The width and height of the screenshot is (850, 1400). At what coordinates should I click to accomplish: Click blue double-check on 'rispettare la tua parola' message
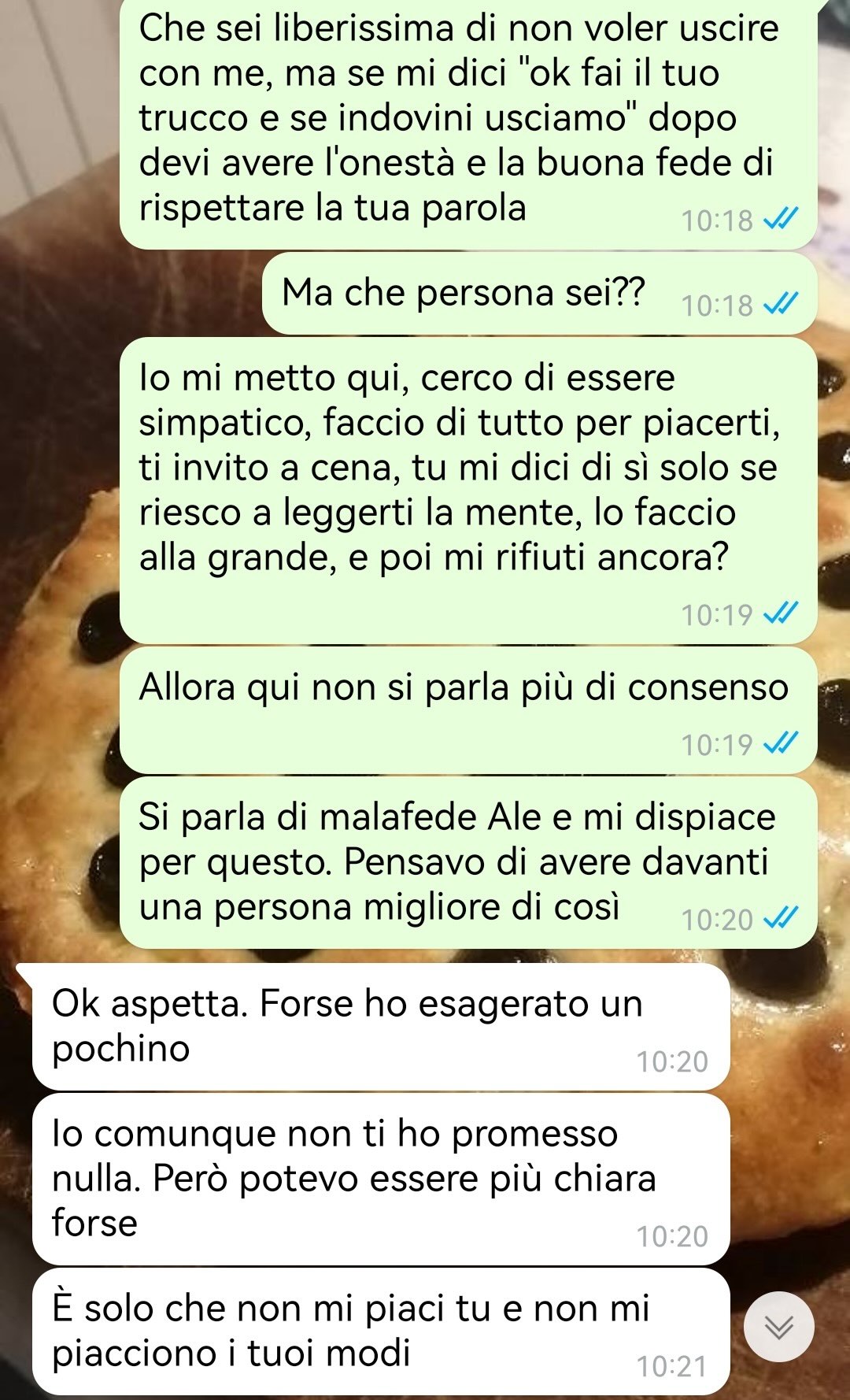point(782,218)
